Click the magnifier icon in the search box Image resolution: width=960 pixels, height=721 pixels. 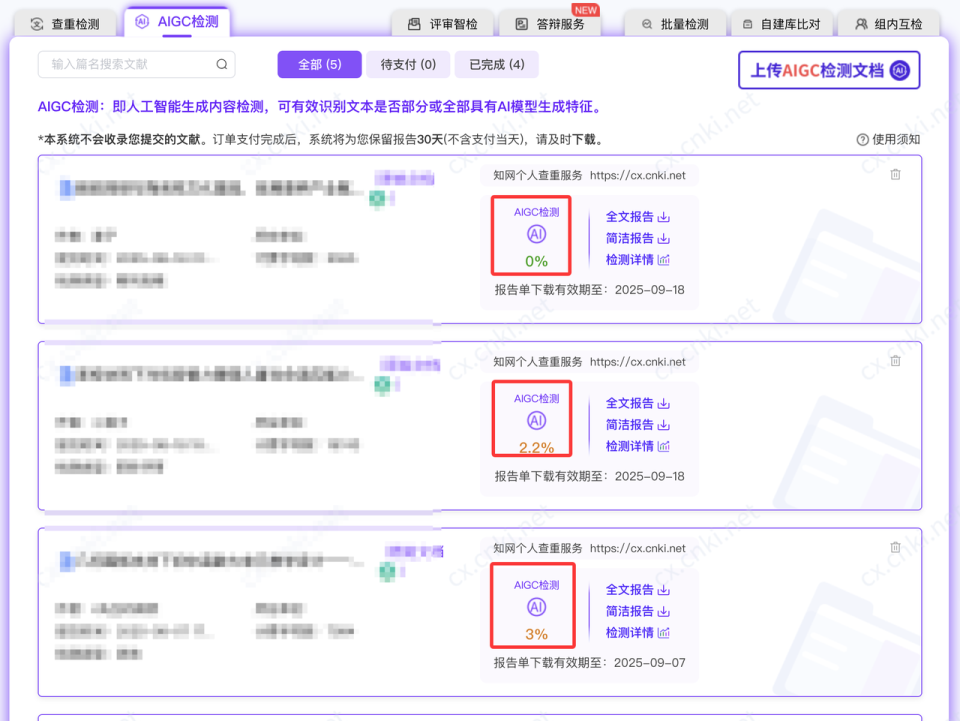[221, 63]
